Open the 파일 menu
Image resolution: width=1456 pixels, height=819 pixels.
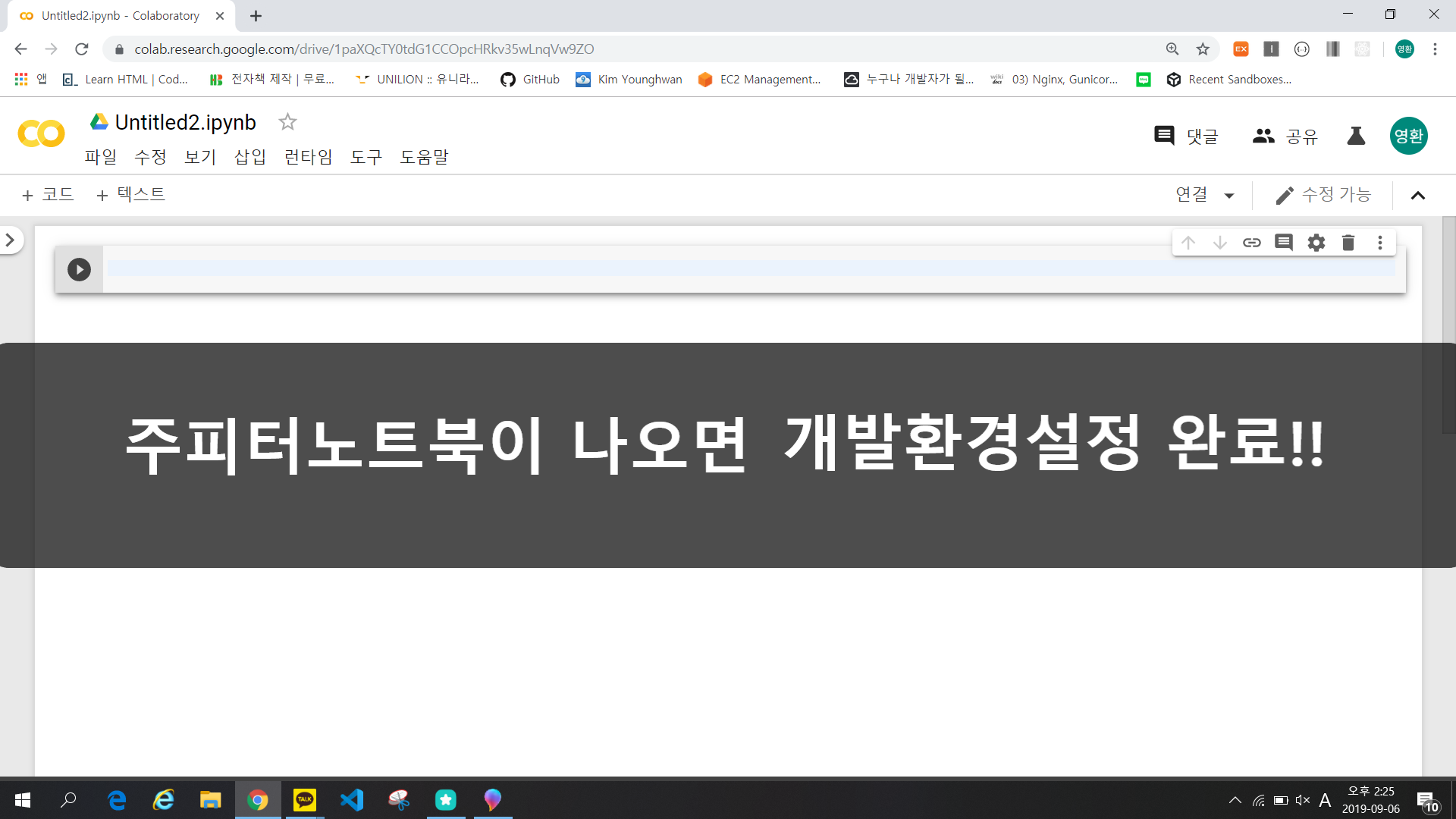[100, 157]
